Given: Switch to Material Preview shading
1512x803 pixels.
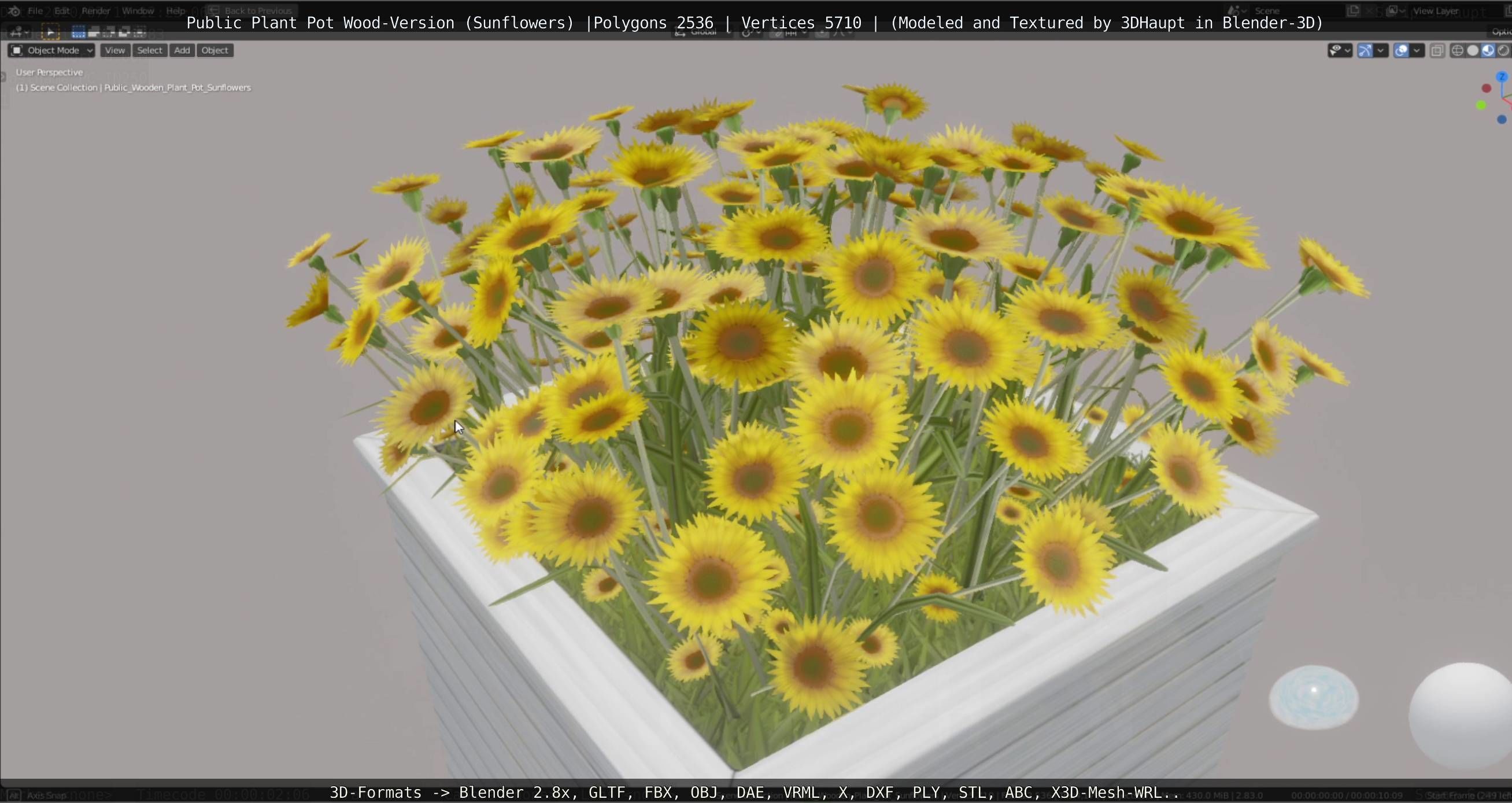Looking at the screenshot, I should click(1488, 50).
